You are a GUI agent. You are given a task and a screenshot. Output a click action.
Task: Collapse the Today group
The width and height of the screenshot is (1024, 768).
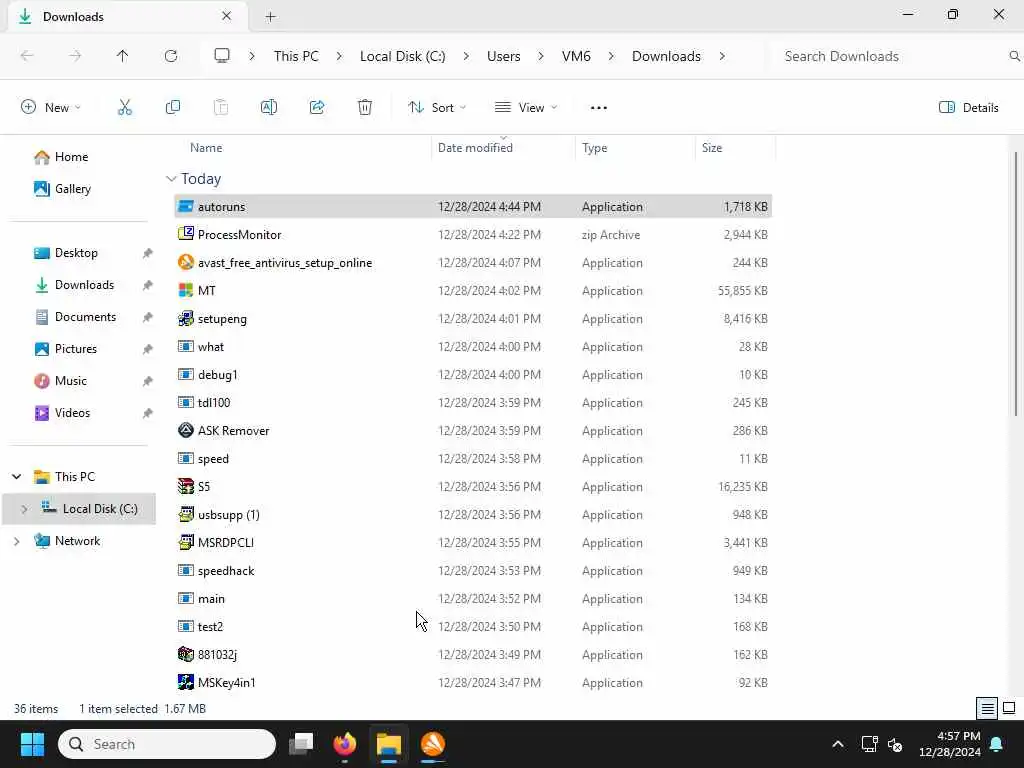[x=171, y=179]
